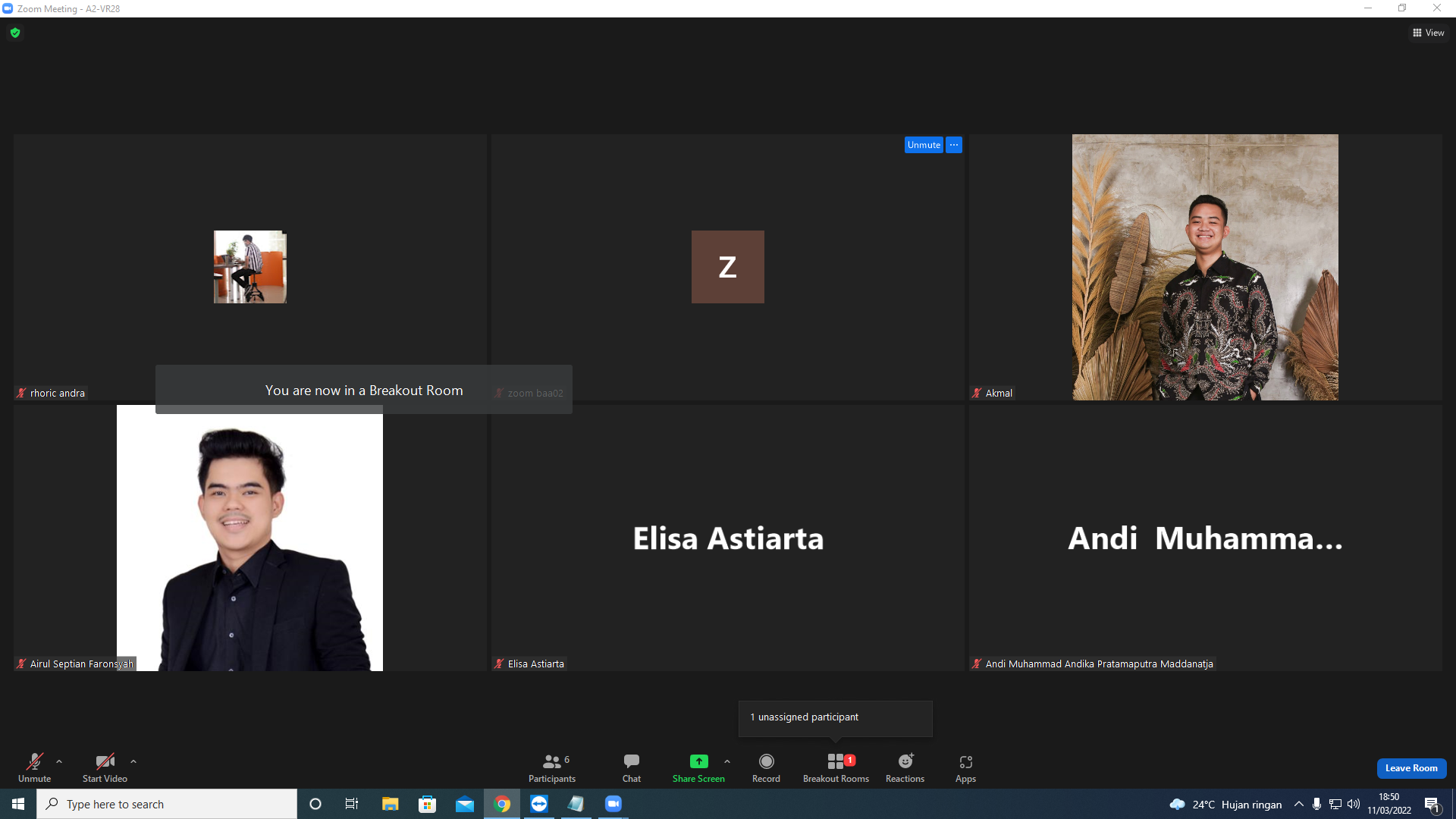This screenshot has width=1456, height=819.
Task: Start Video from the meeting toolbar
Action: pyautogui.click(x=105, y=767)
